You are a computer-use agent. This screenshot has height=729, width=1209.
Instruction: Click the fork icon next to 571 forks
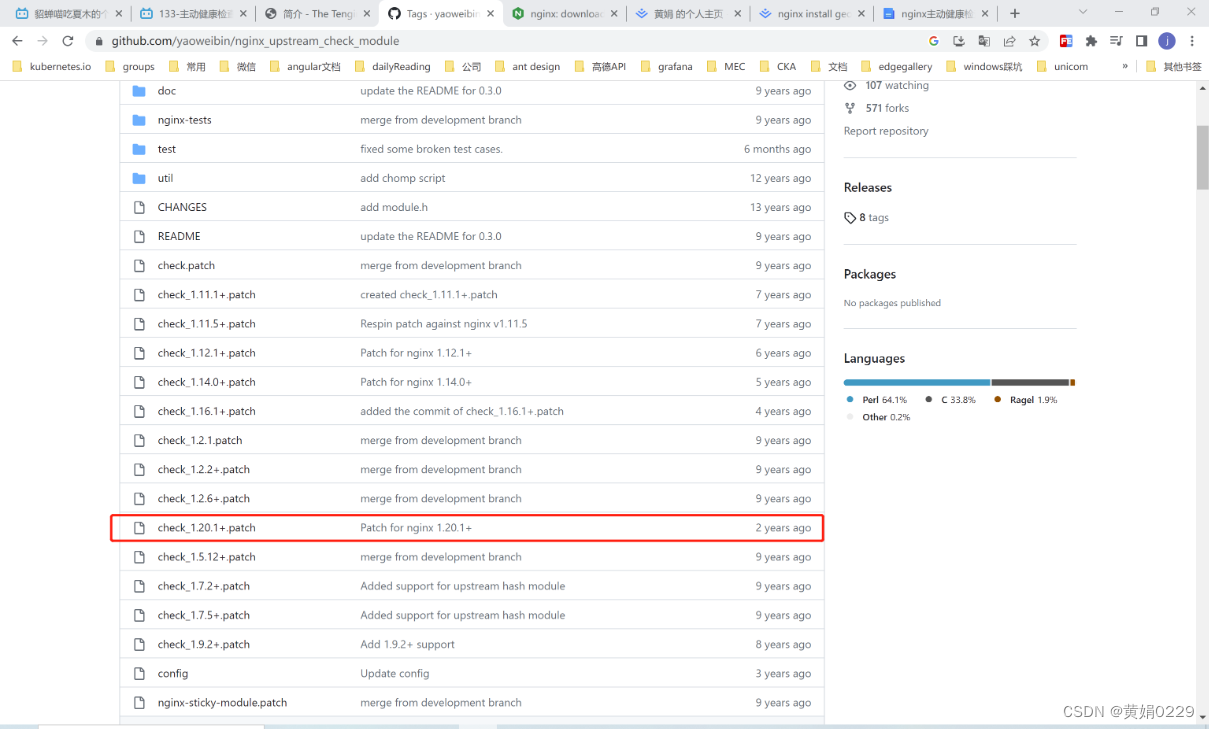coord(850,108)
